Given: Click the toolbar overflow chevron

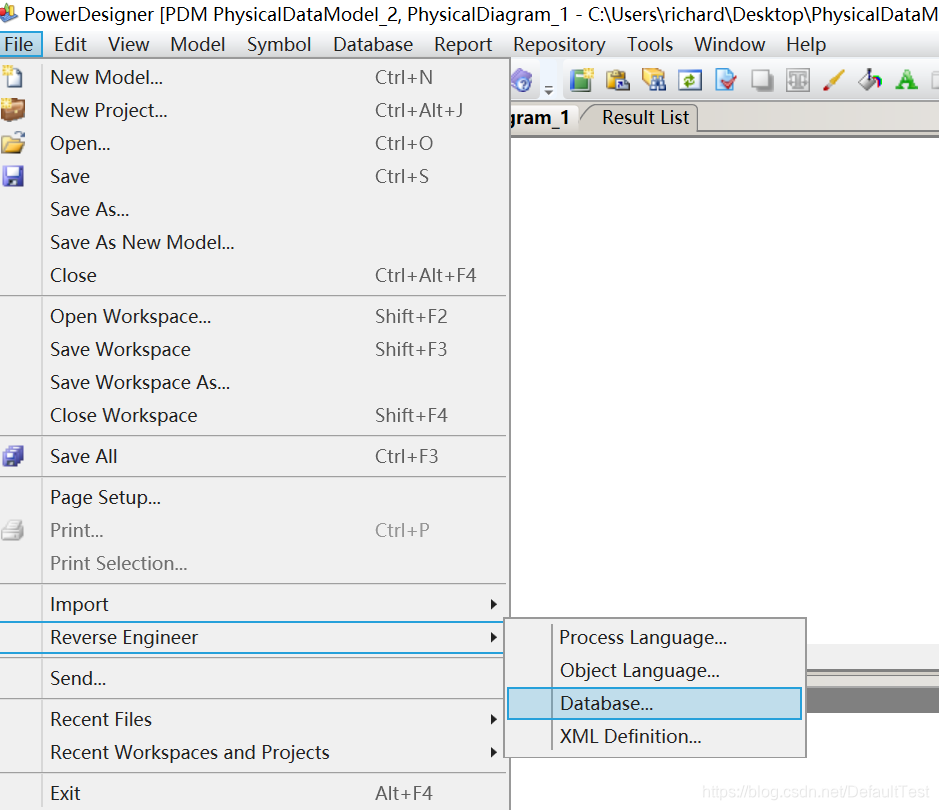Looking at the screenshot, I should [x=547, y=88].
